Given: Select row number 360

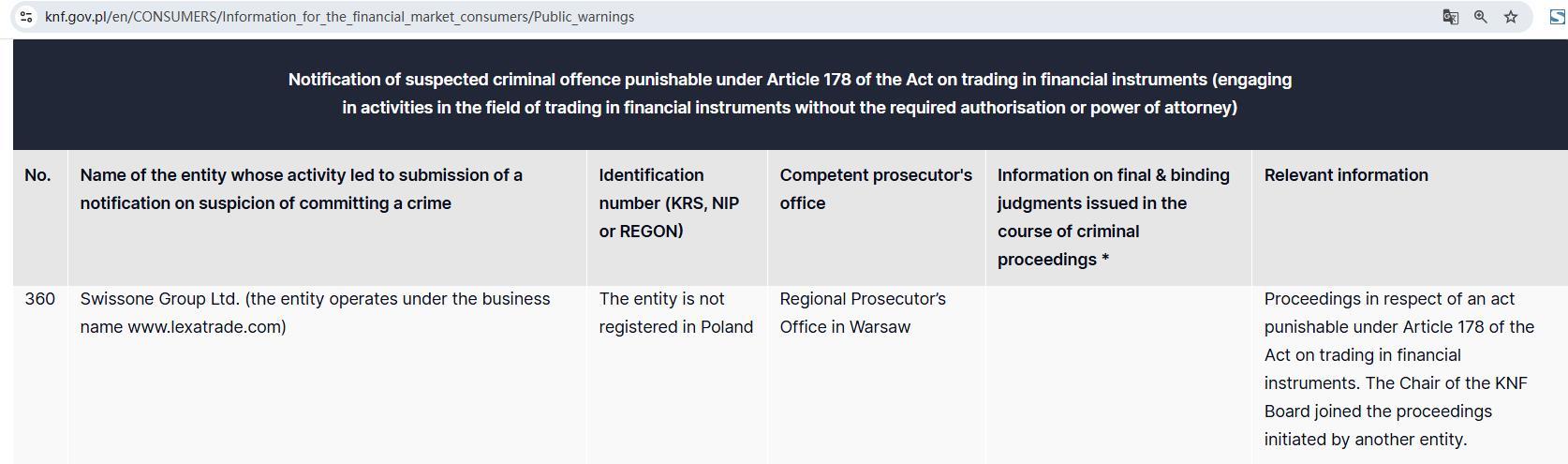Looking at the screenshot, I should 39,299.
